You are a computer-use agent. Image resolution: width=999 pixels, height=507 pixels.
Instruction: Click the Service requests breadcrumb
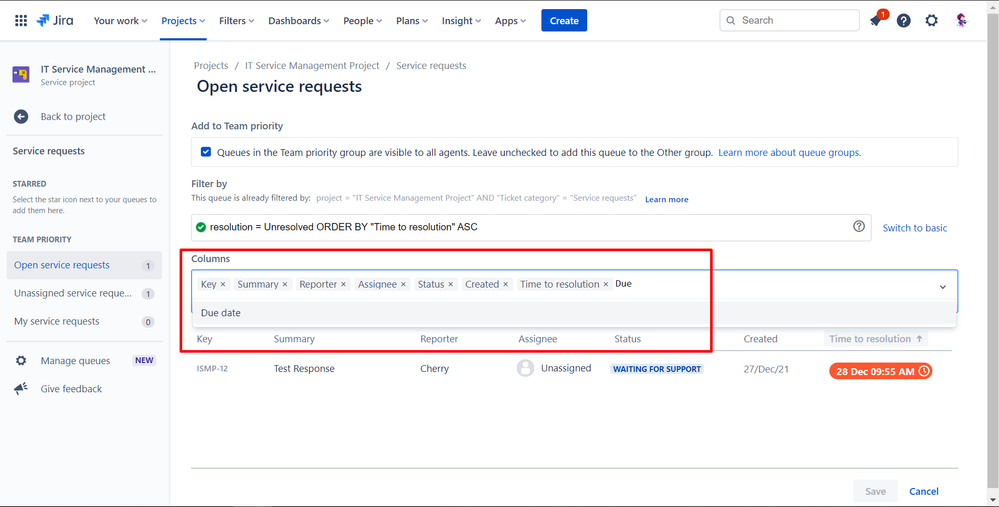(431, 66)
